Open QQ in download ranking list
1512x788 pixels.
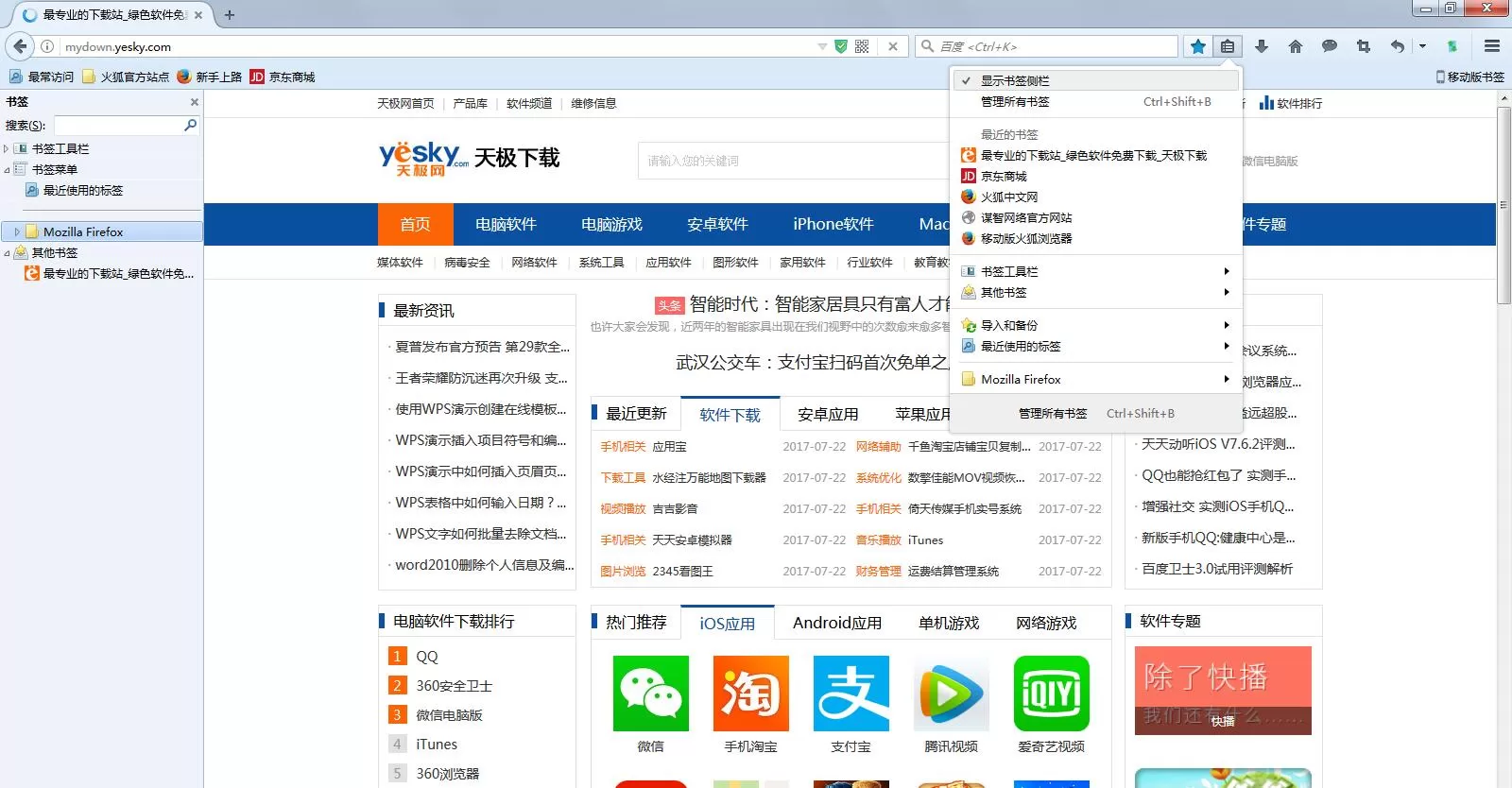click(427, 657)
